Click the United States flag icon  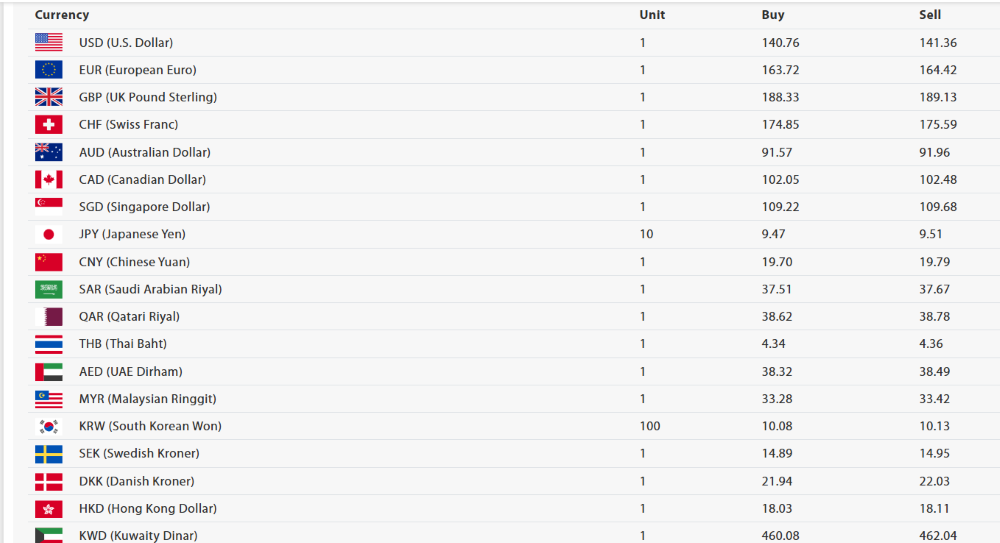tap(48, 43)
